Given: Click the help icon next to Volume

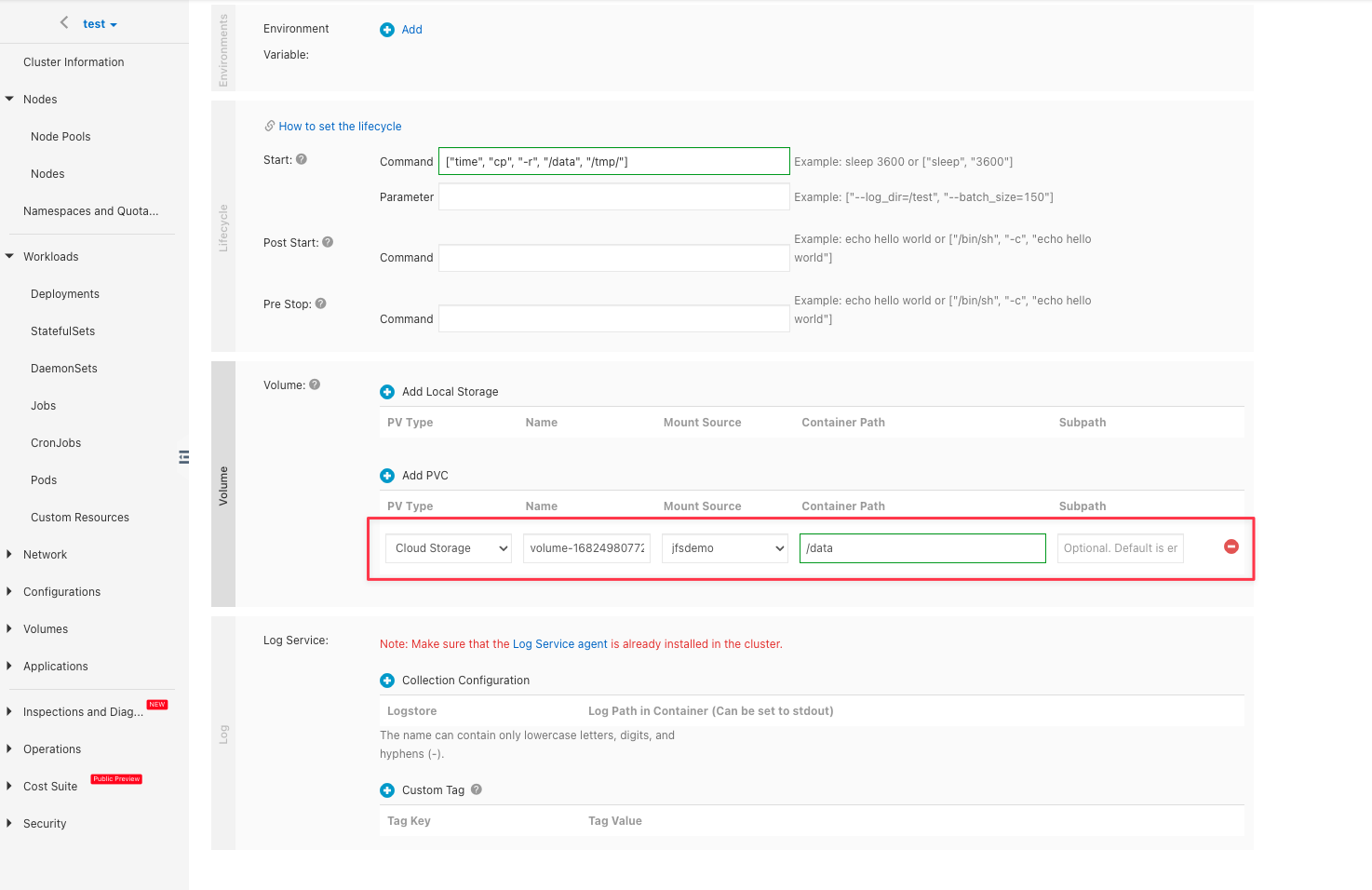Looking at the screenshot, I should (315, 384).
